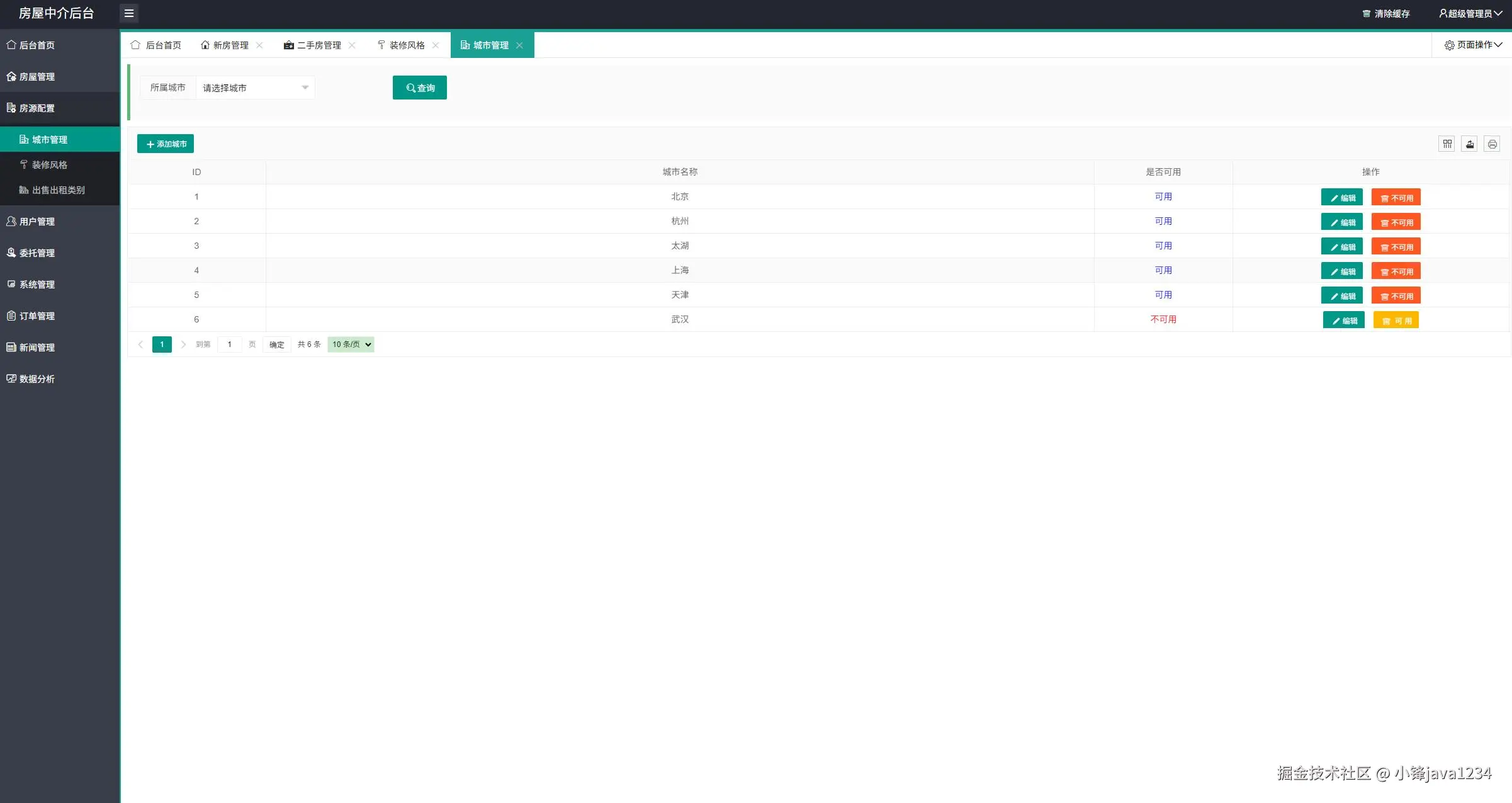Disable 上海 with 不可用 button
Screen dimensions: 1512x803
[1396, 271]
